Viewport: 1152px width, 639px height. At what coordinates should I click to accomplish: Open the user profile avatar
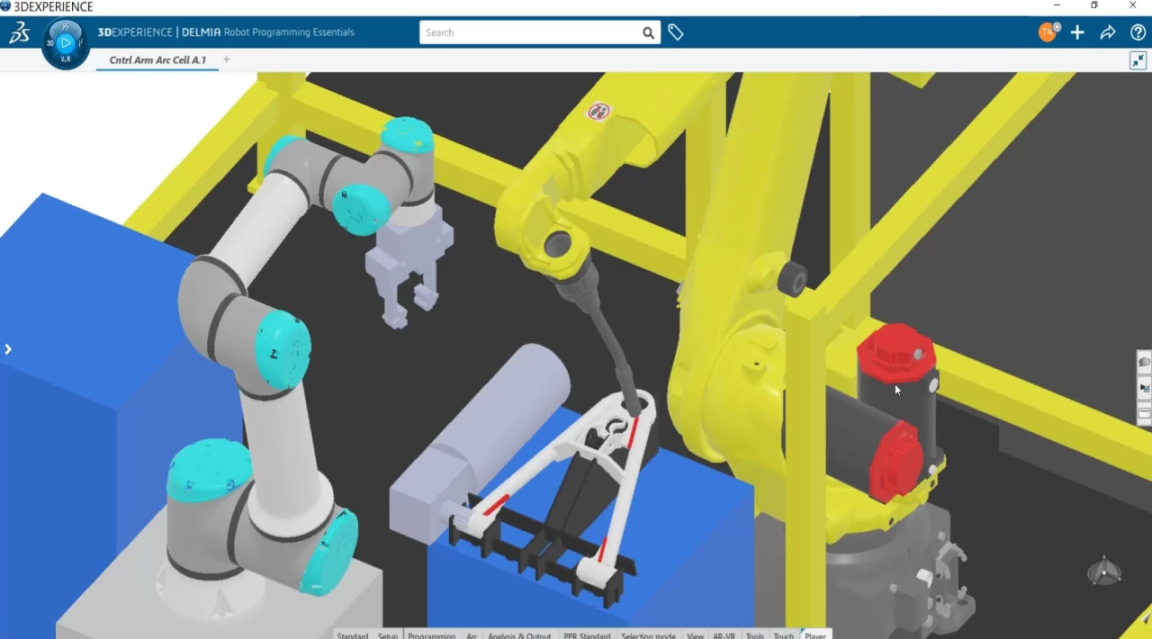coord(1047,32)
